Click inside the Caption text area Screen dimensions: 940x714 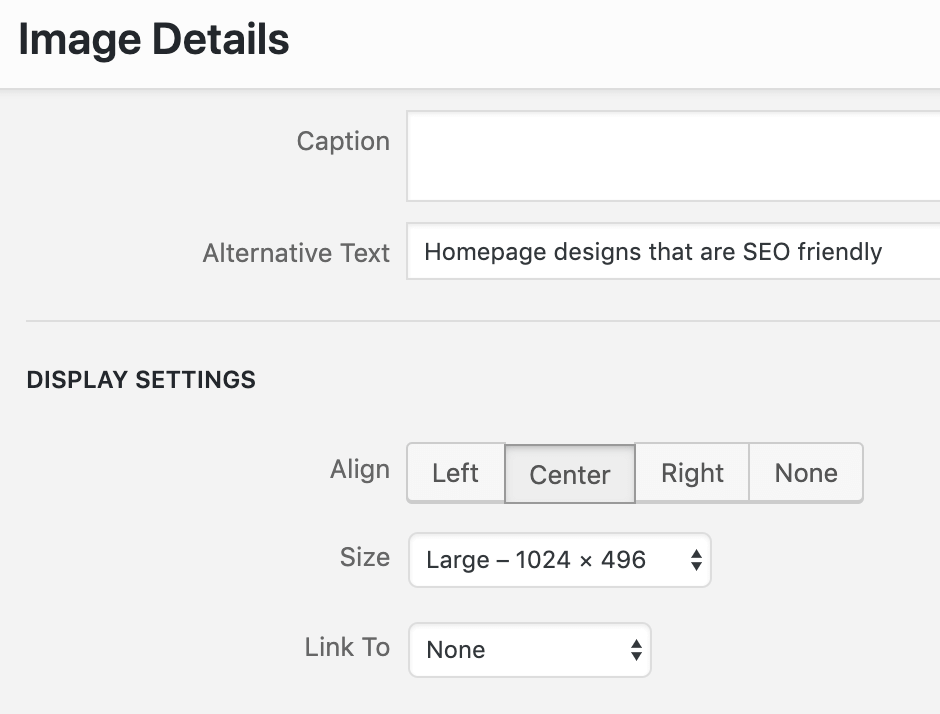(x=673, y=156)
